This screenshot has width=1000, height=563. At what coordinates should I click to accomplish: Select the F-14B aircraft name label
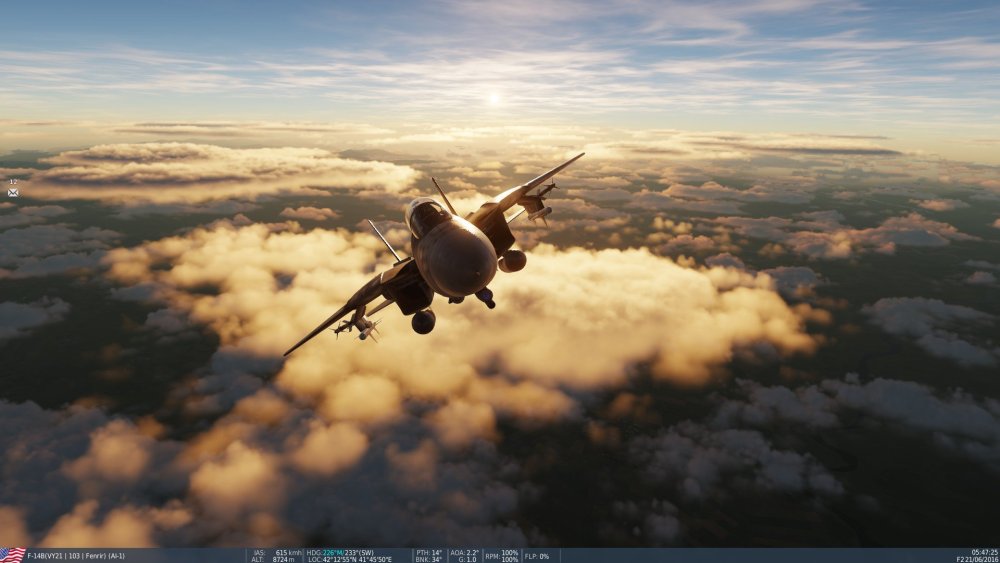pyautogui.click(x=76, y=555)
